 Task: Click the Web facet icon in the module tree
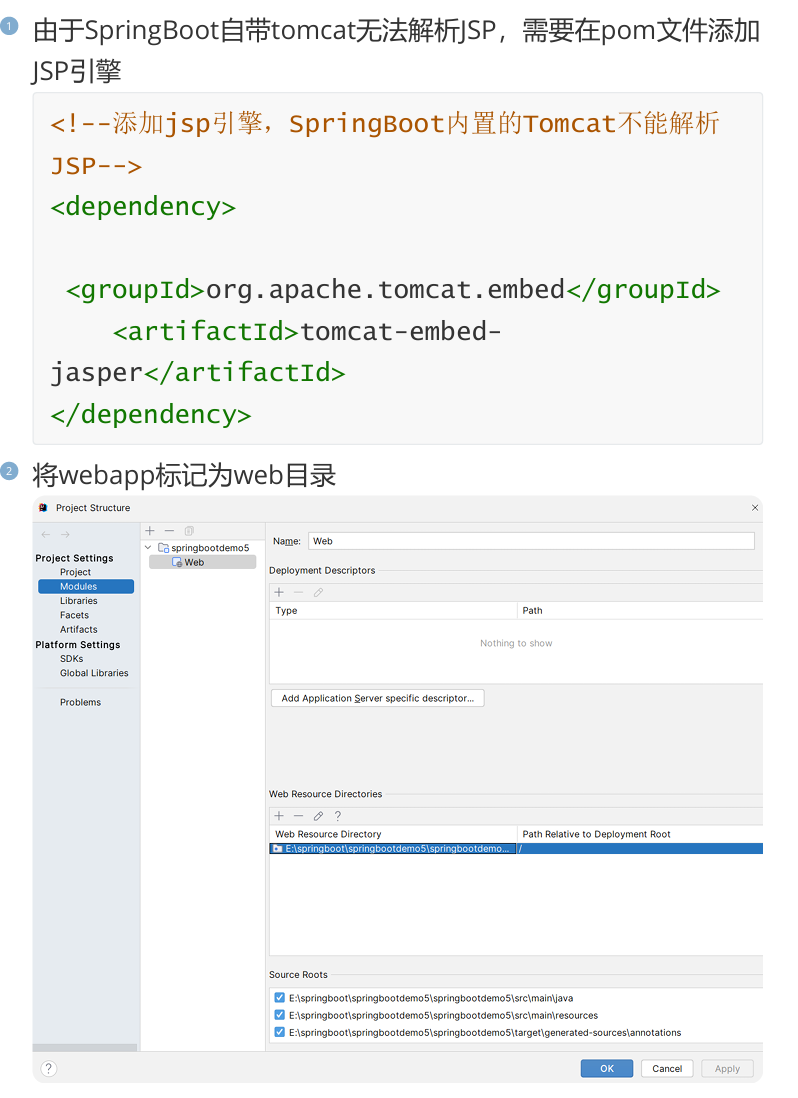pyautogui.click(x=177, y=562)
